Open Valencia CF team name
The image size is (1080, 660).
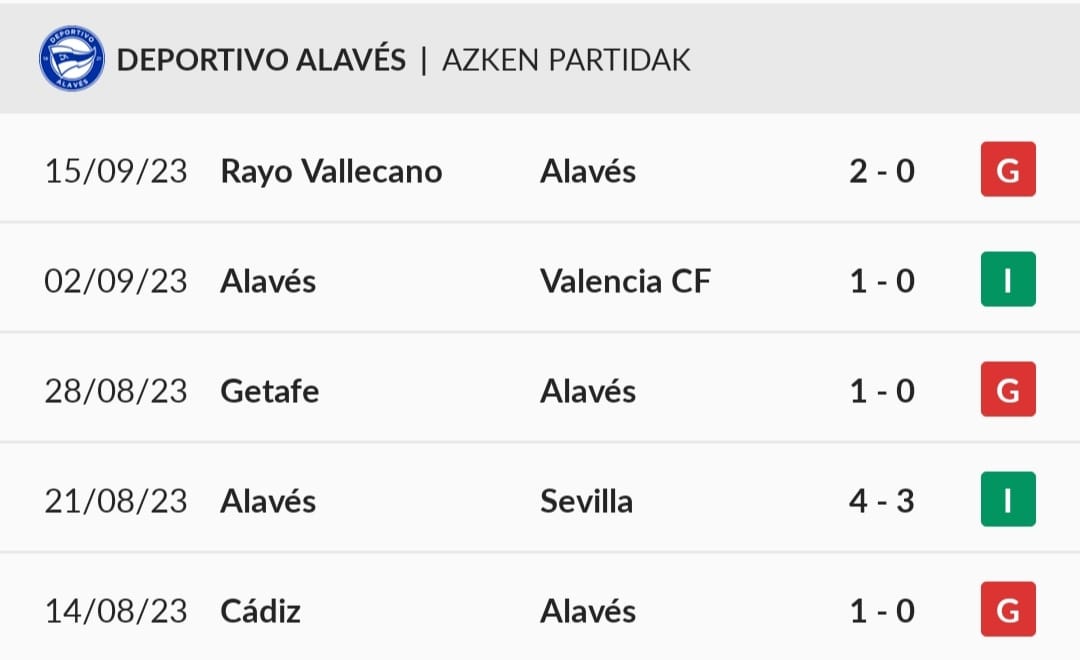(x=625, y=281)
